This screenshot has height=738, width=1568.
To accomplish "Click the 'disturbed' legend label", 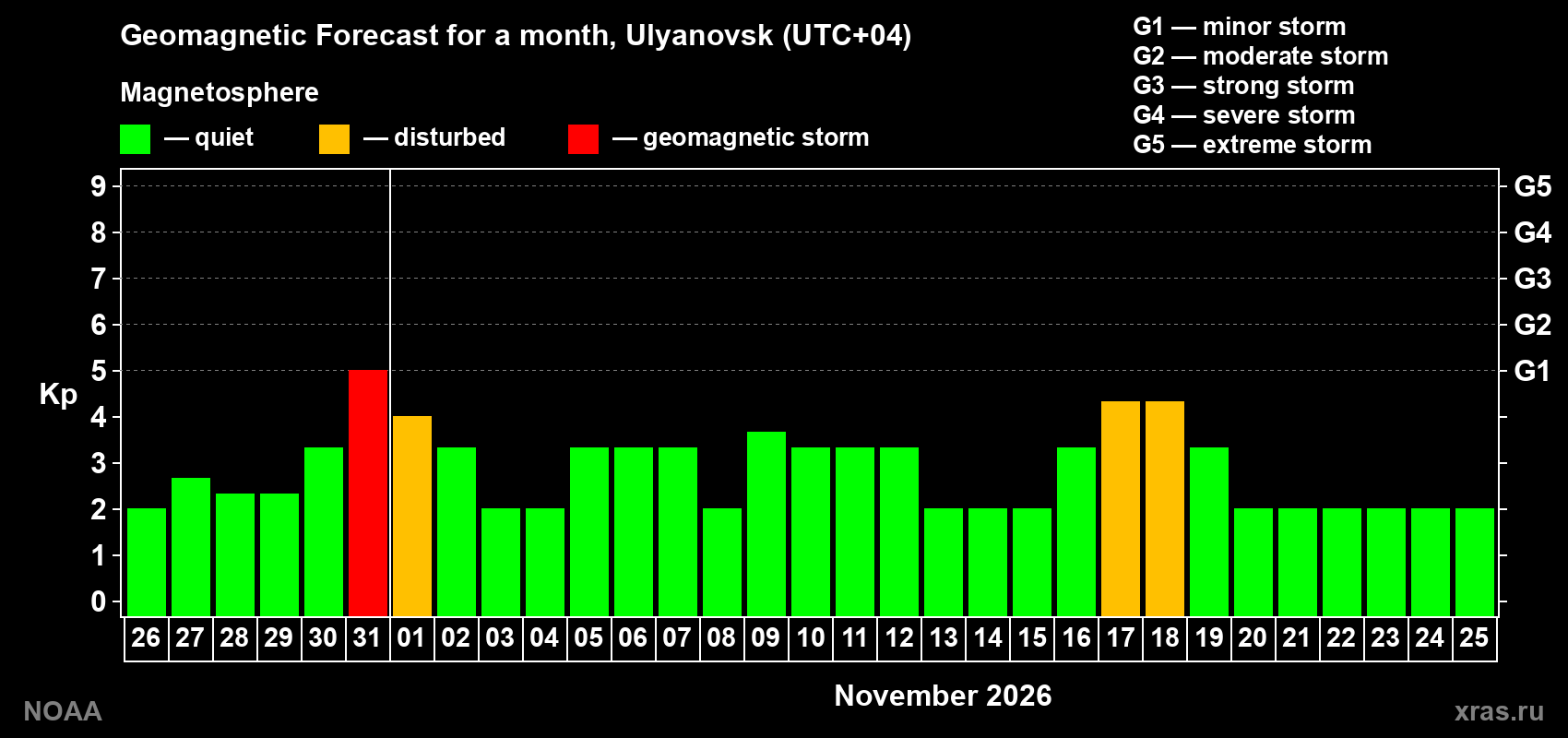I will click(x=450, y=137).
